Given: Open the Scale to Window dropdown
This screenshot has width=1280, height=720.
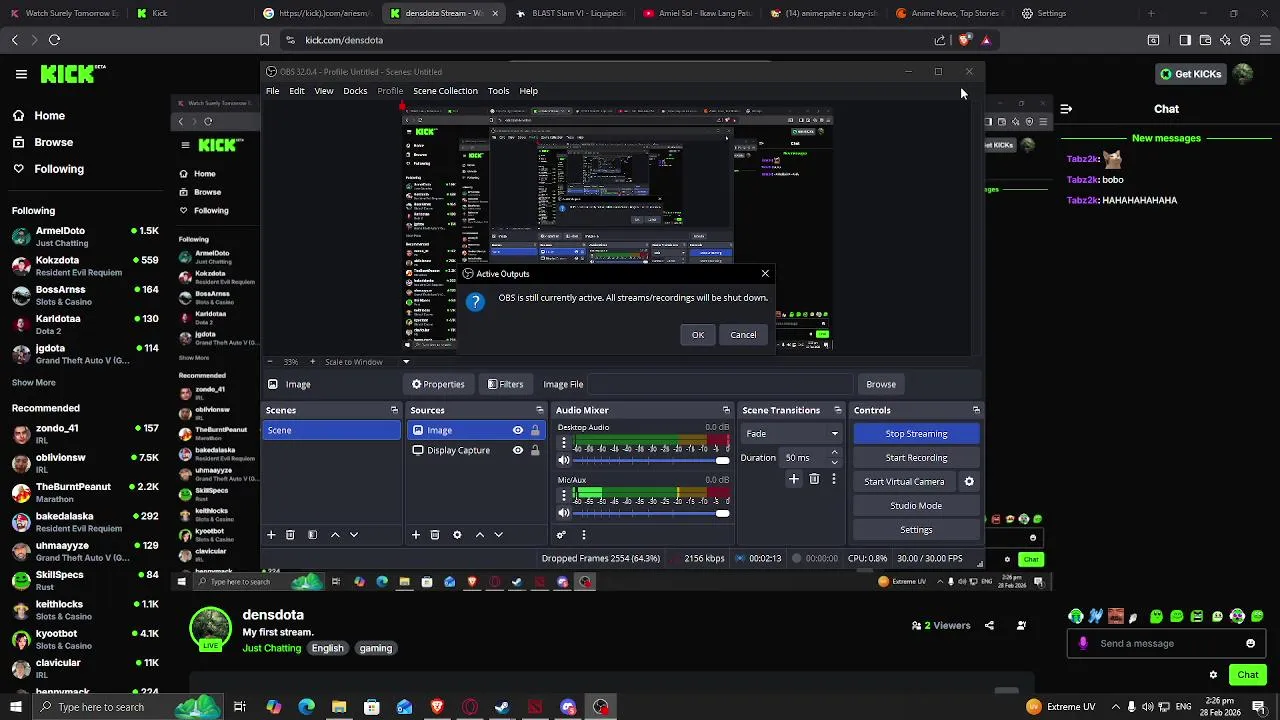Looking at the screenshot, I should click(x=366, y=362).
